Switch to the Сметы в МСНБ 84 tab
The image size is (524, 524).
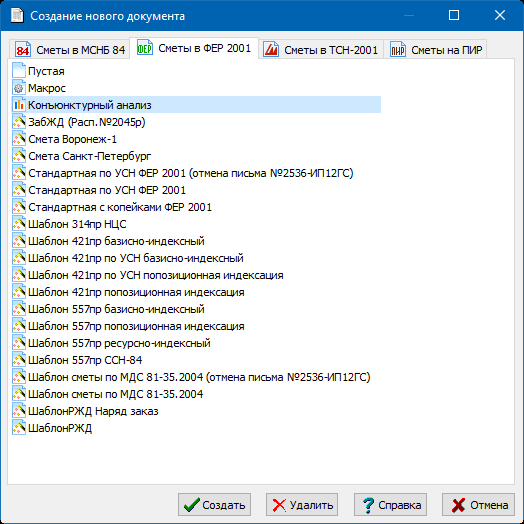[70, 50]
